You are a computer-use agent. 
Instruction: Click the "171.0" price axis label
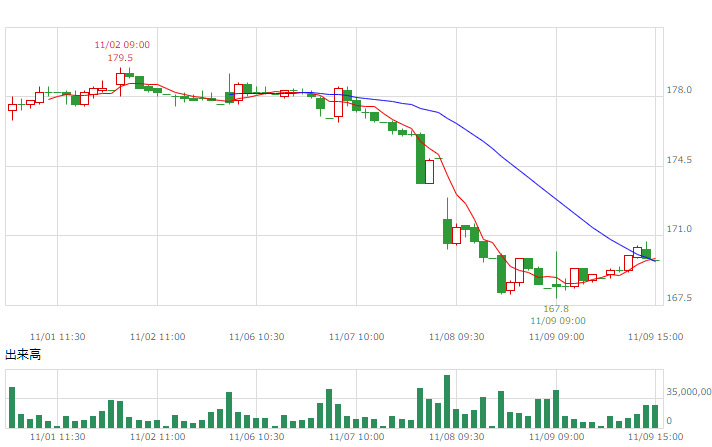679,229
